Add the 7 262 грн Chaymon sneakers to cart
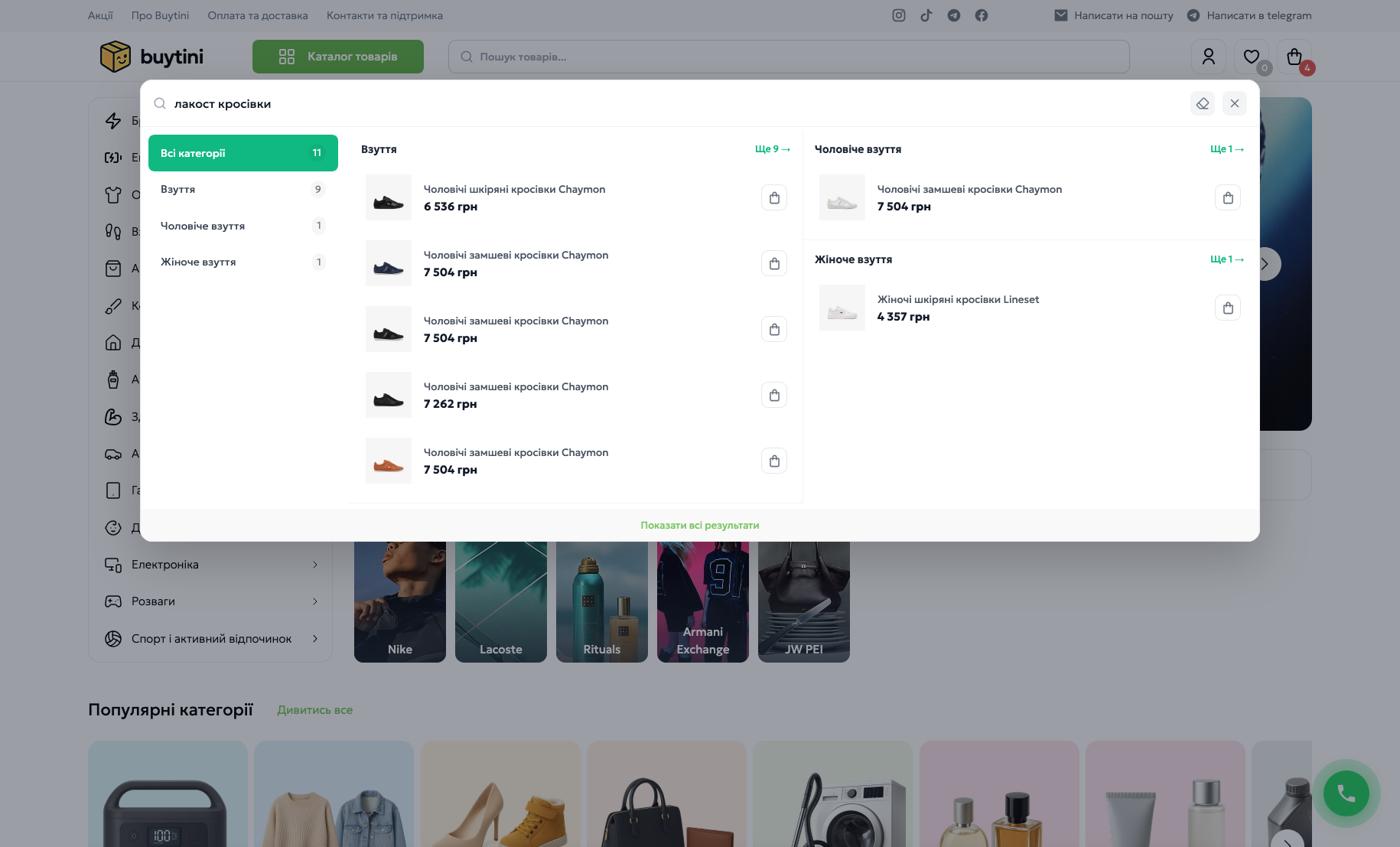 (774, 395)
